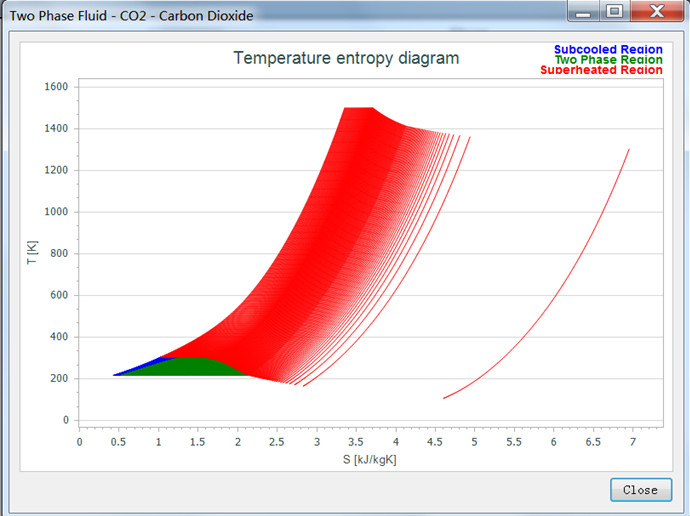Select the Superheated Region legend entry
The image size is (690, 516).
[x=601, y=70]
